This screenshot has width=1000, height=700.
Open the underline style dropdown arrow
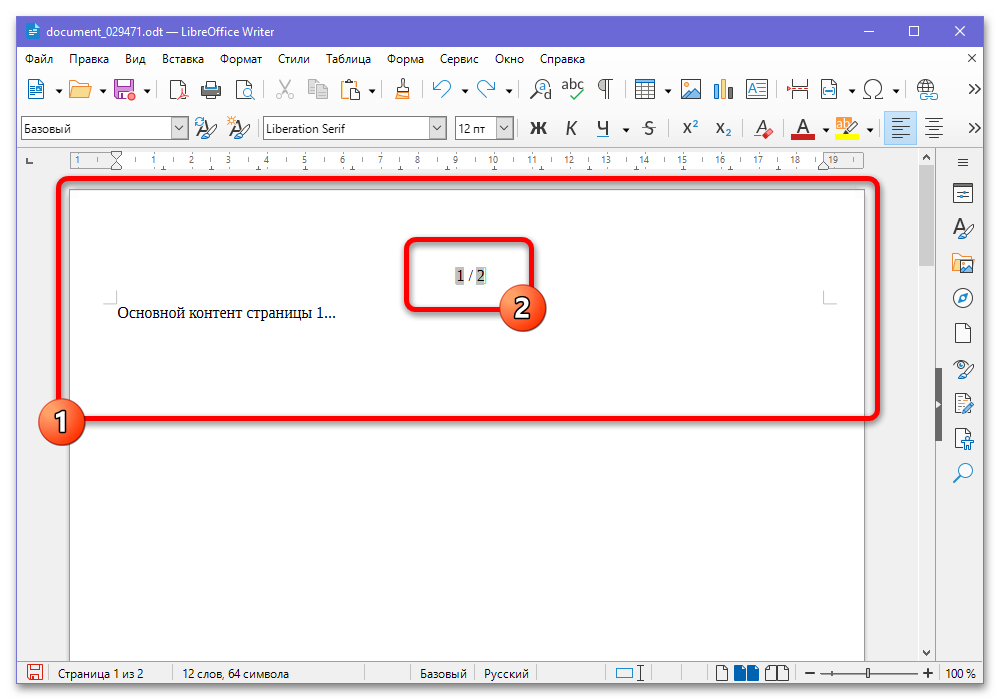click(626, 129)
